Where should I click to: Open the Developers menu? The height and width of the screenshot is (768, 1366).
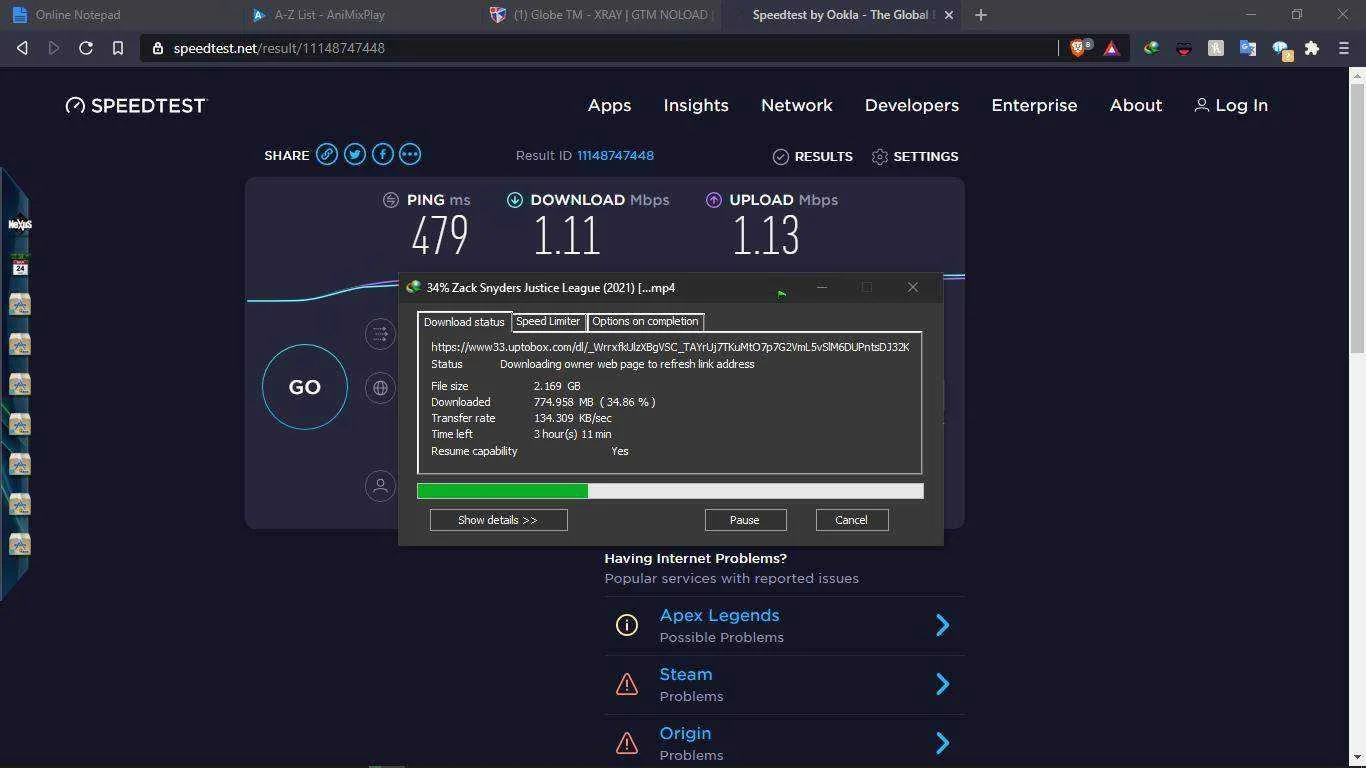(912, 105)
